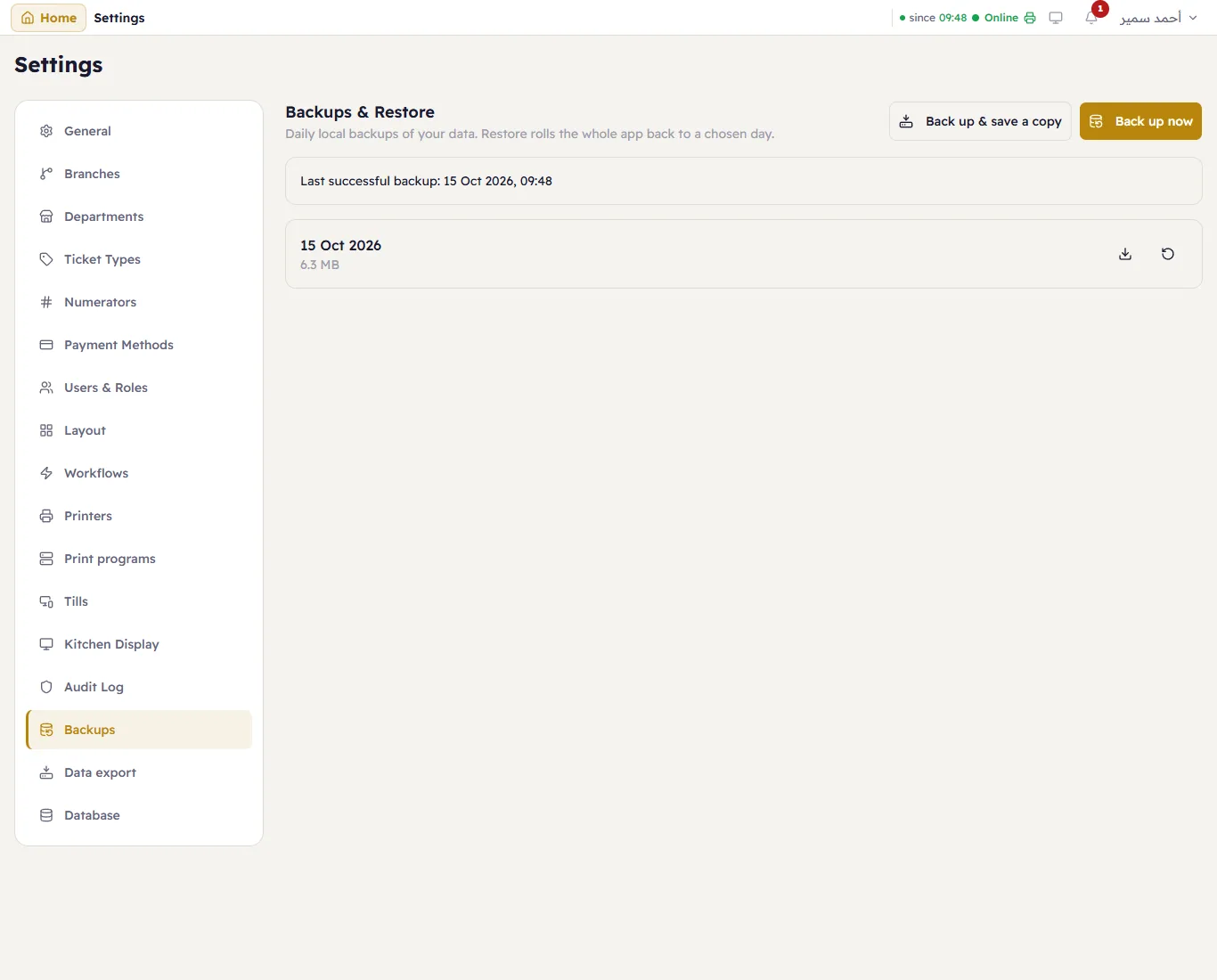This screenshot has width=1217, height=980.
Task: Click the '15 Oct 2026' backup date
Action: 340,245
